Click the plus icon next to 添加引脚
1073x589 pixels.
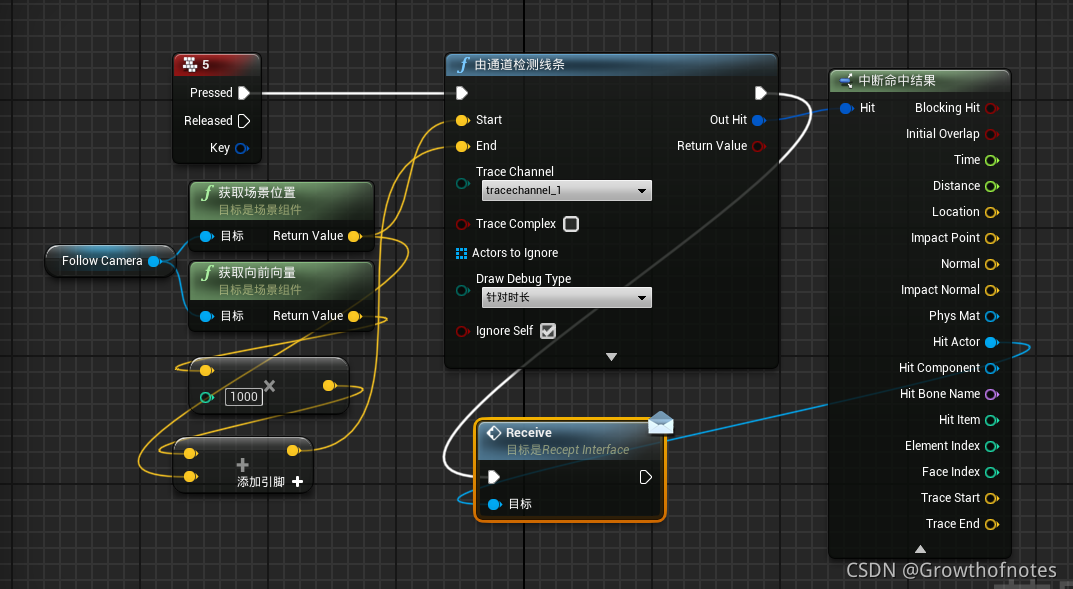click(295, 481)
